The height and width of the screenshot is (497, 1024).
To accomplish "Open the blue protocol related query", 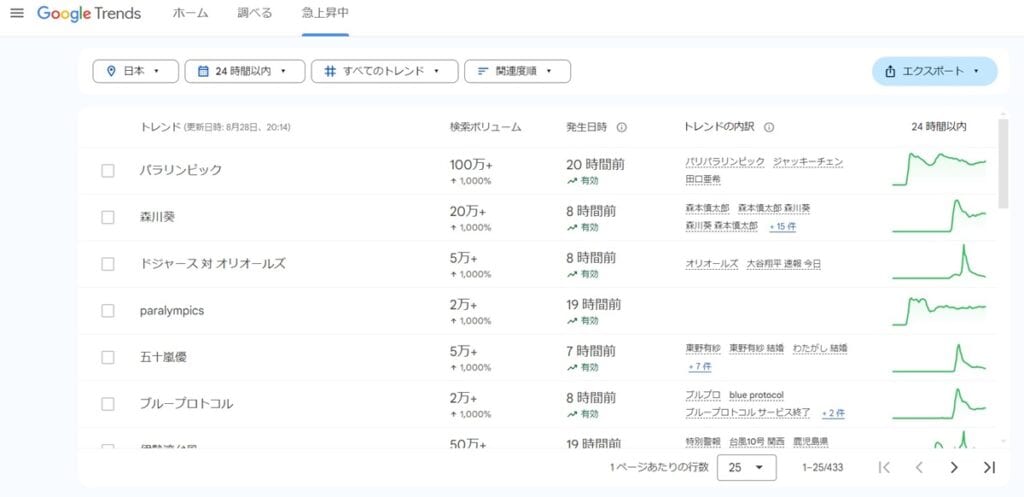I will (x=756, y=395).
